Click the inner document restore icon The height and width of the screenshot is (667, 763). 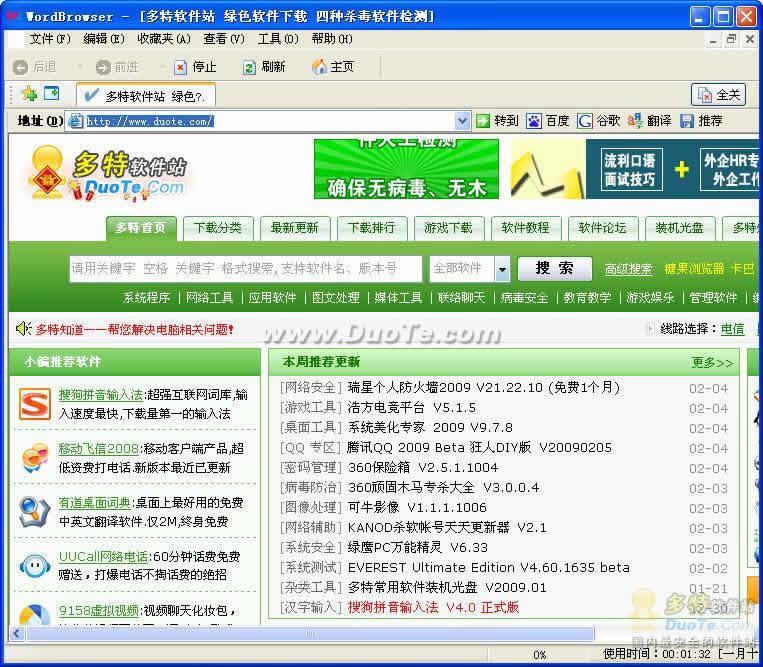click(731, 39)
